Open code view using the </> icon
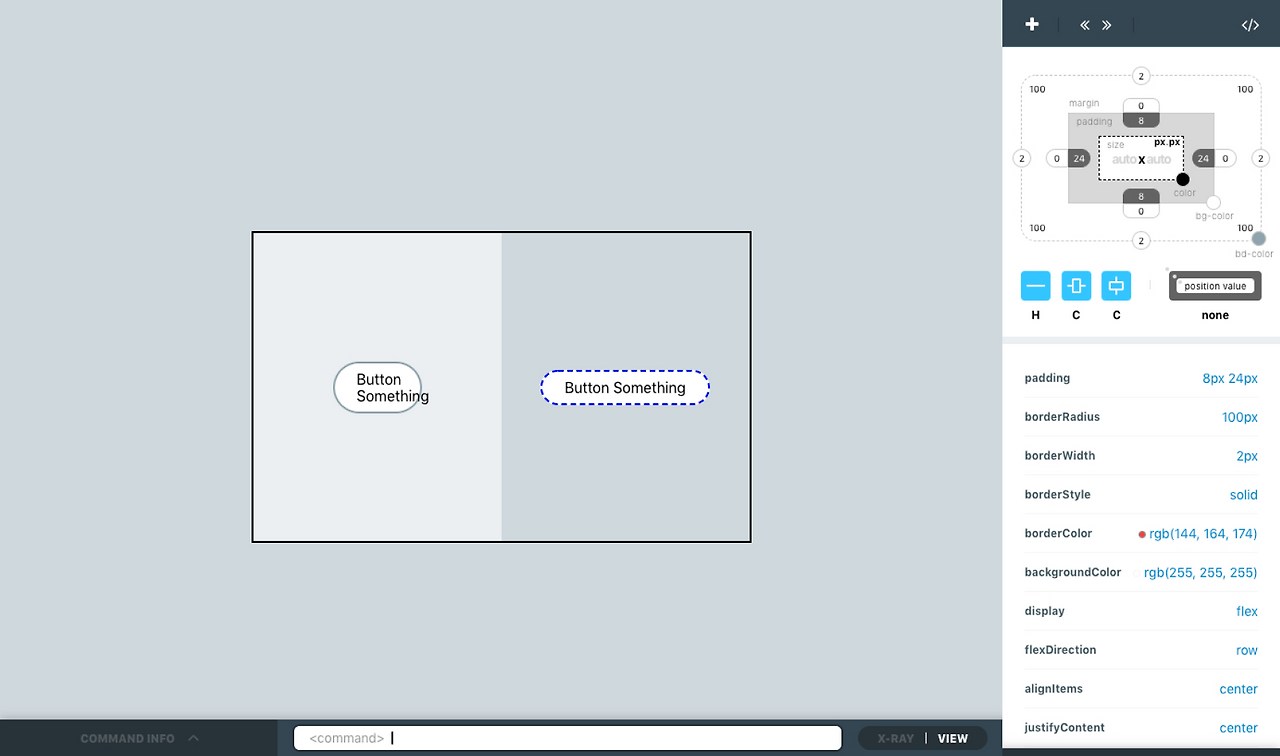Viewport: 1280px width, 756px height. (1250, 24)
